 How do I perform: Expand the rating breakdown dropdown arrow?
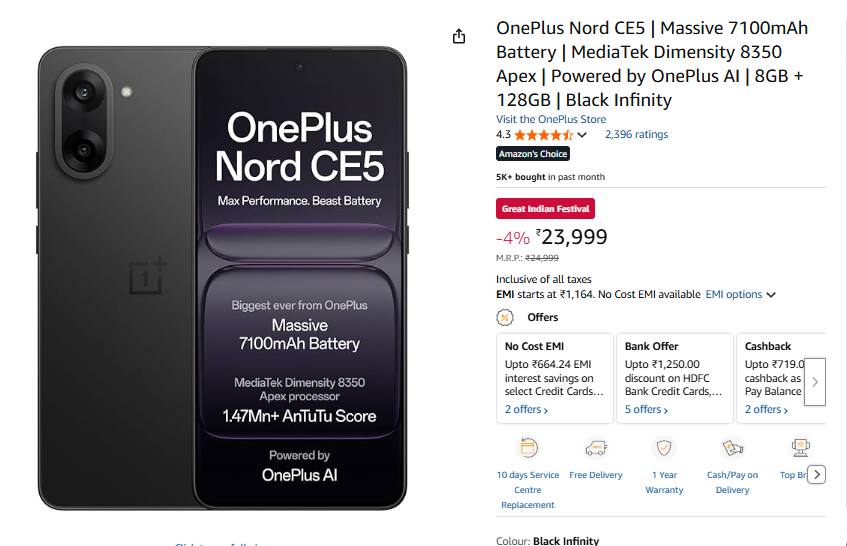[x=582, y=135]
